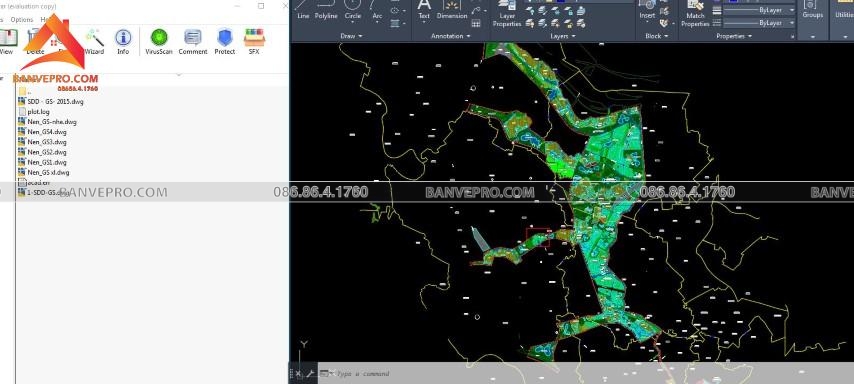Viewport: 854px width, 384px height.
Task: Open the archive Info icon
Action: coord(123,42)
